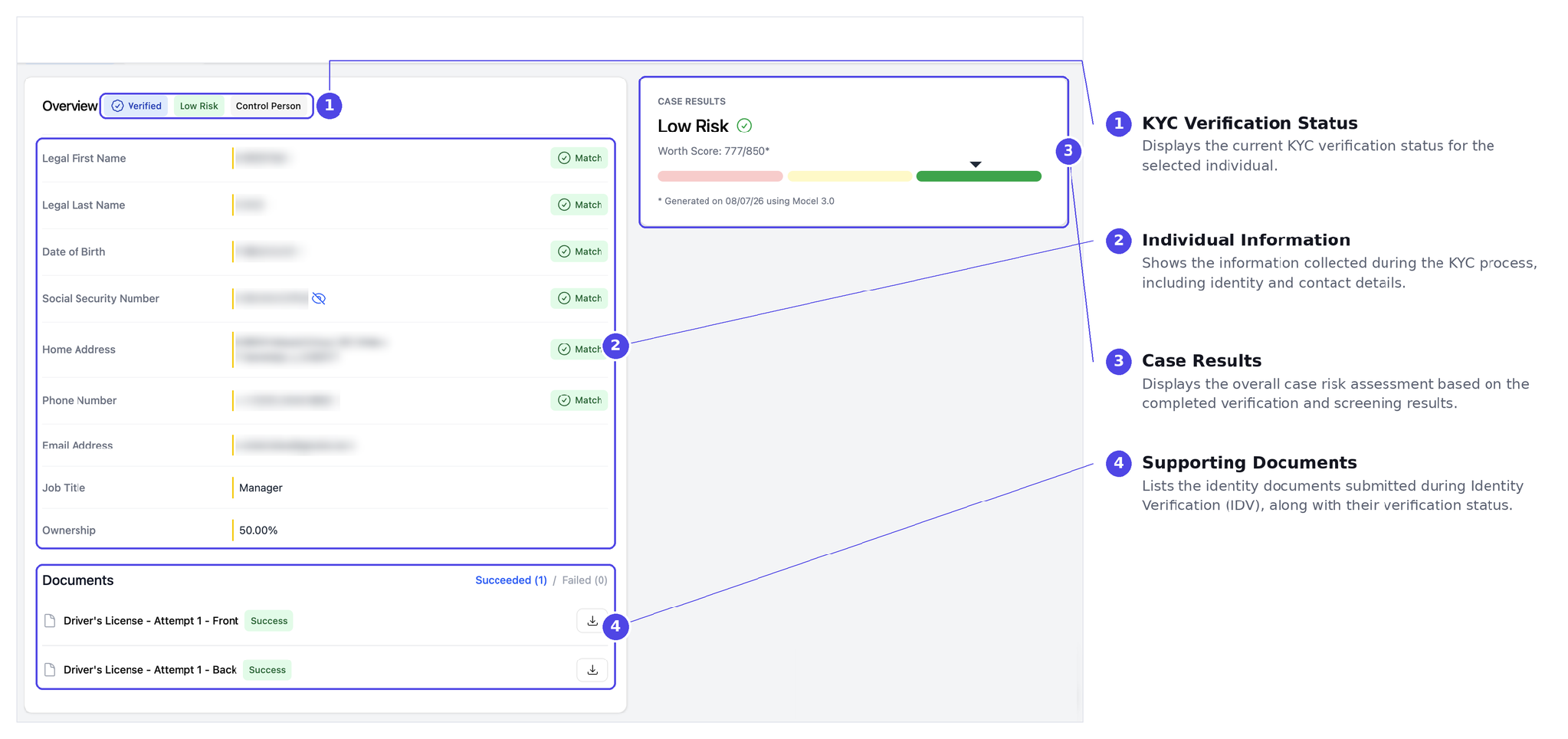Click the CASE RESULTS label
Viewport: 1568px width, 739px height.
click(x=692, y=101)
